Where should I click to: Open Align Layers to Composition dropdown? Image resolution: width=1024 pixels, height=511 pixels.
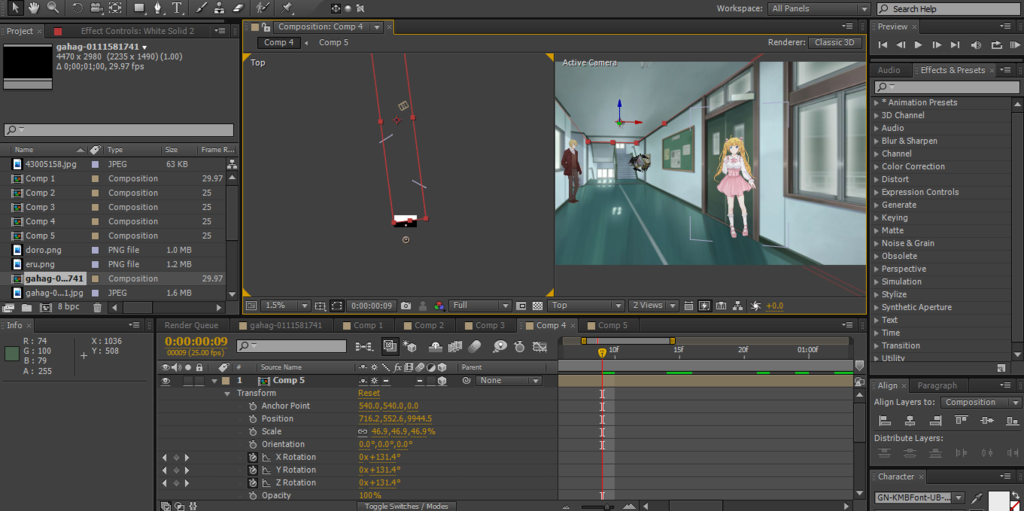[x=982, y=403]
